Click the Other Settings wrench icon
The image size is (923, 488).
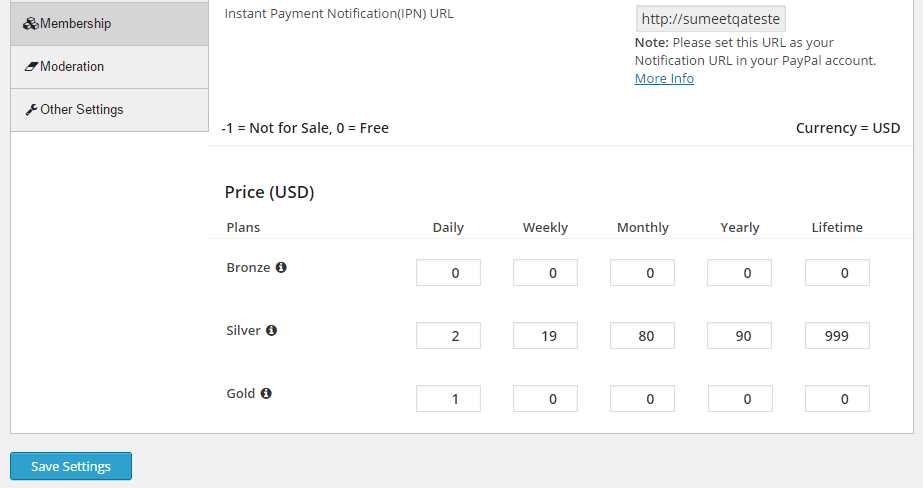pos(31,109)
